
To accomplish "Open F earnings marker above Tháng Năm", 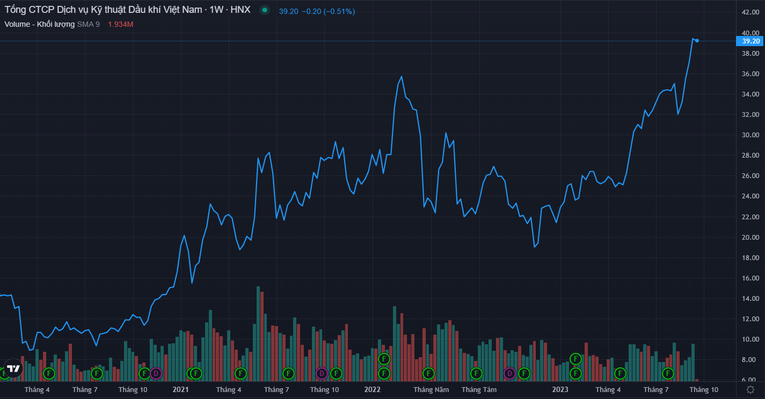I will click(428, 374).
